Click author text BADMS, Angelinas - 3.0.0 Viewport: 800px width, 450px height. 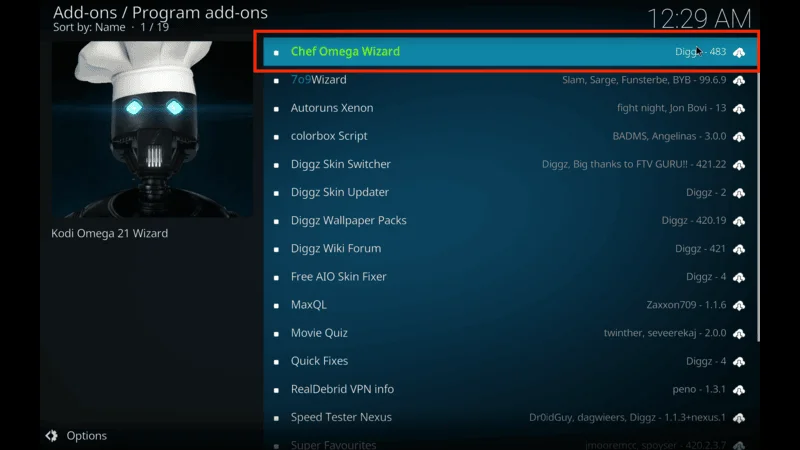(669, 136)
